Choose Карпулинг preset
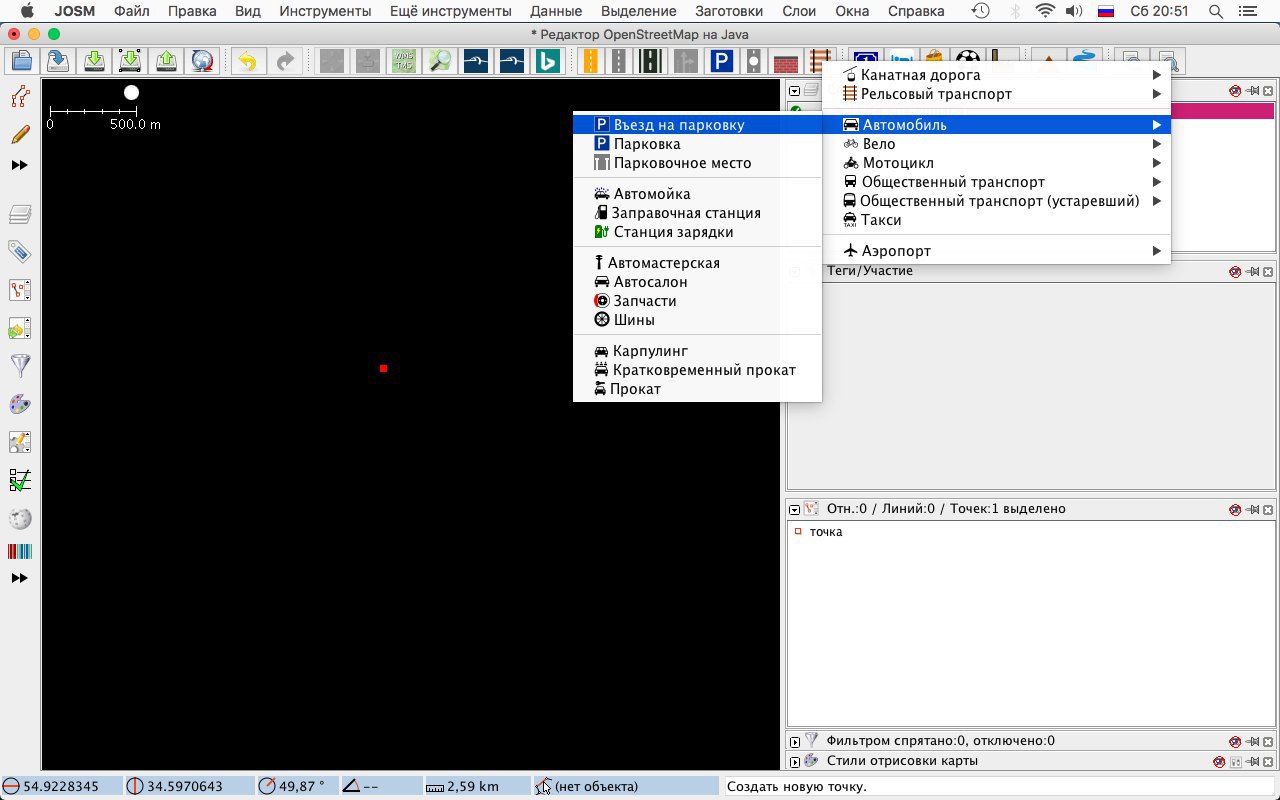This screenshot has width=1280, height=800. [x=697, y=351]
